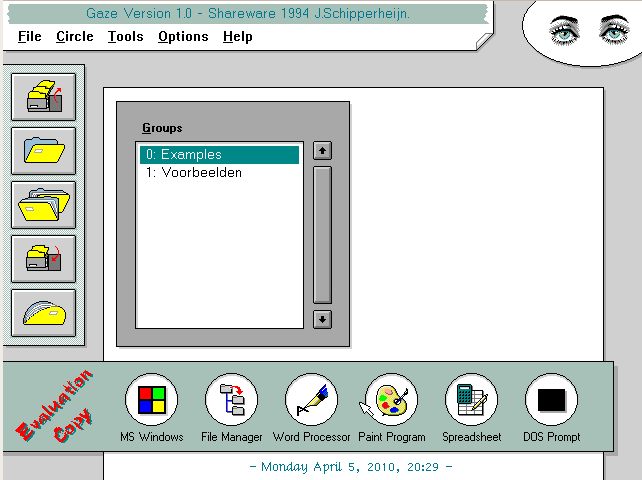This screenshot has width=642, height=480.
Task: Click the top file cabinet icon with large red arrow
Action: click(43, 97)
